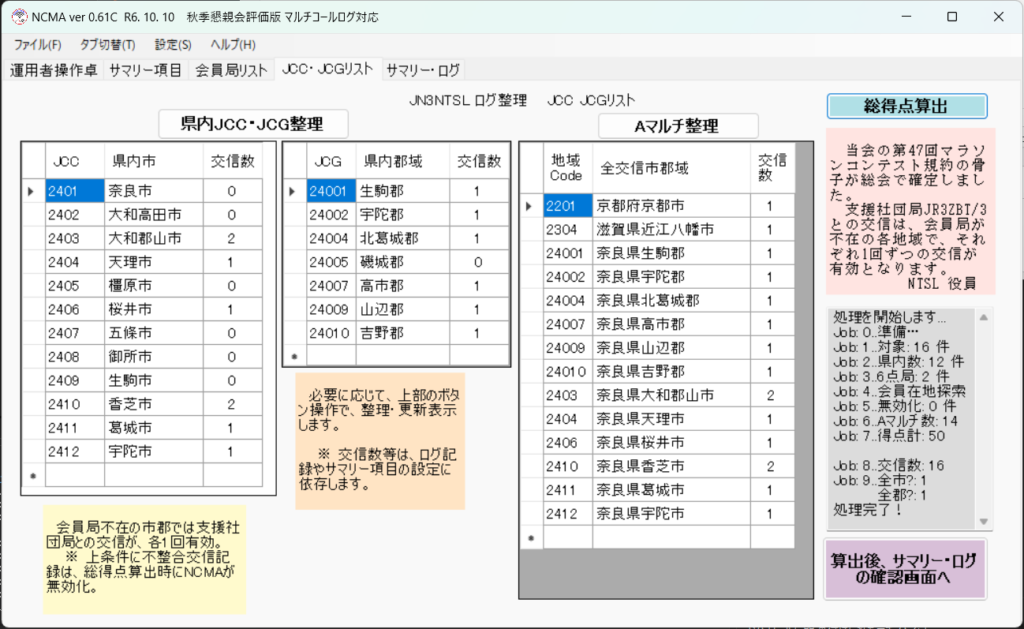Screen dimensions: 1024x629
Task: Open the 設定(S) menu
Action: (173, 45)
